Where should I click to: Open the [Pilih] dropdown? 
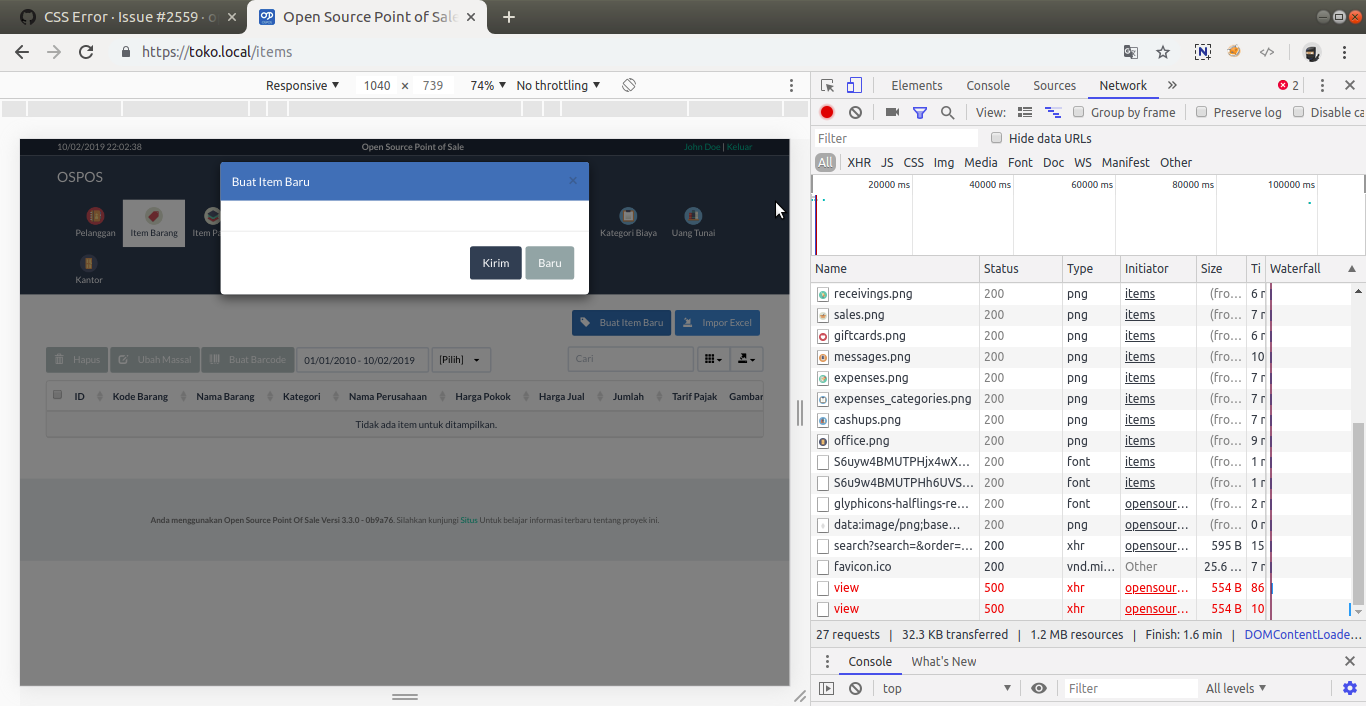[x=461, y=359]
